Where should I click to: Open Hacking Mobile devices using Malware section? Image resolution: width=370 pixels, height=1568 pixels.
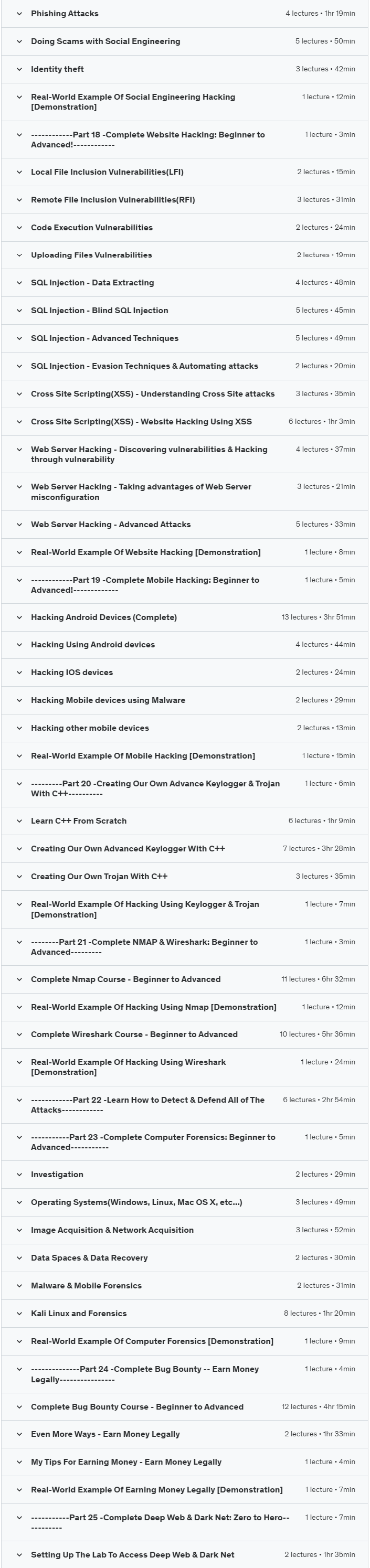108,700
